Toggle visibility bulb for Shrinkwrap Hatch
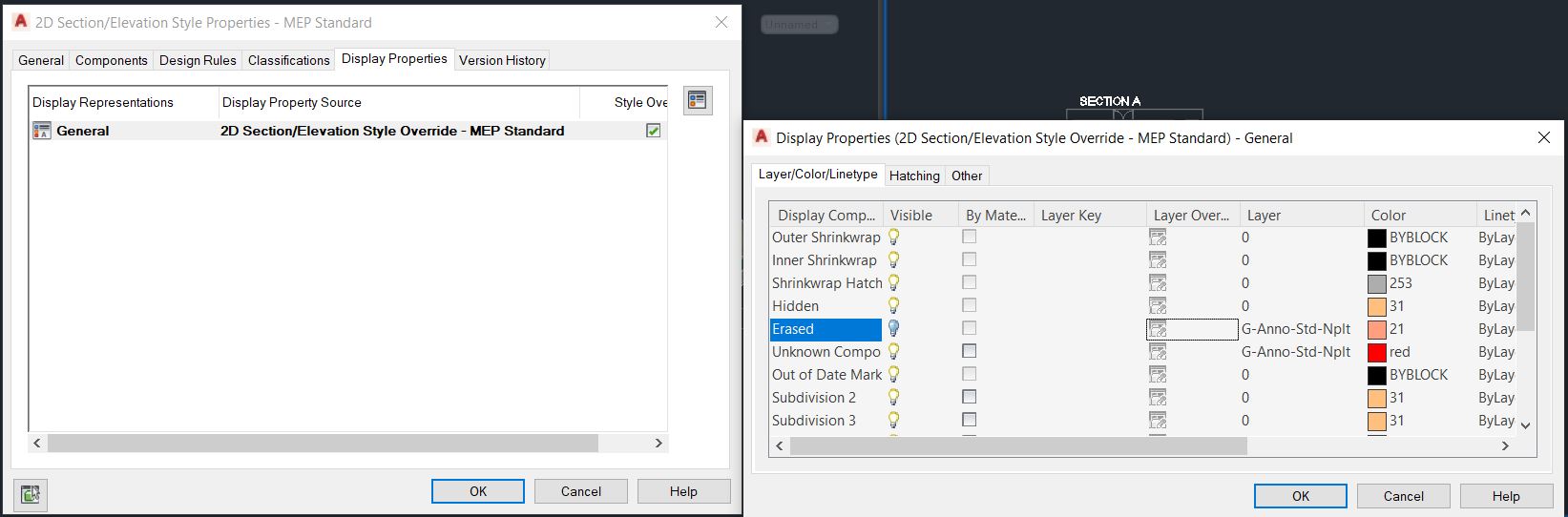The height and width of the screenshot is (517, 1568). (x=894, y=283)
